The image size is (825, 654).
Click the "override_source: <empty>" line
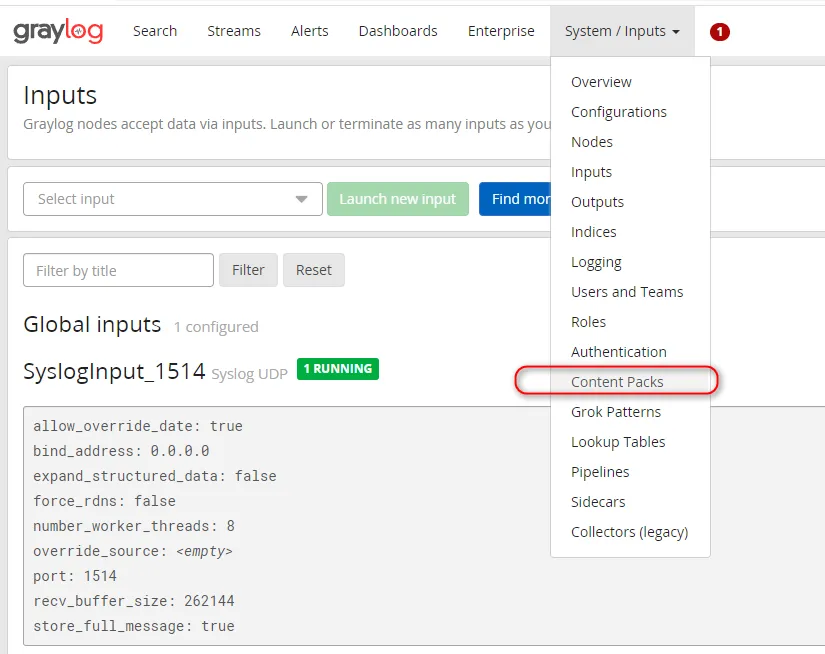click(133, 551)
